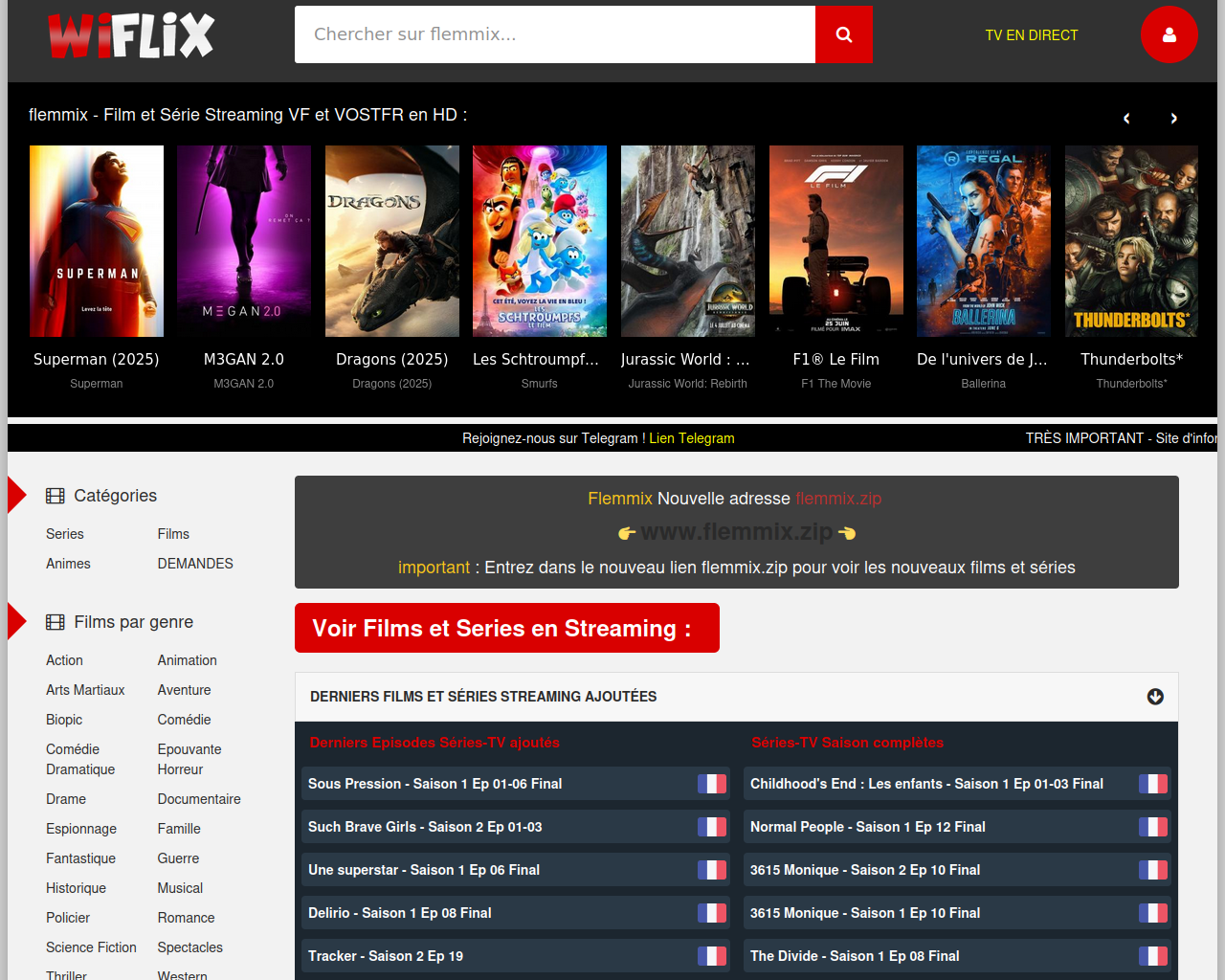1225x980 pixels.
Task: Show previous carousel movies with the left arrow
Action: (x=1126, y=118)
